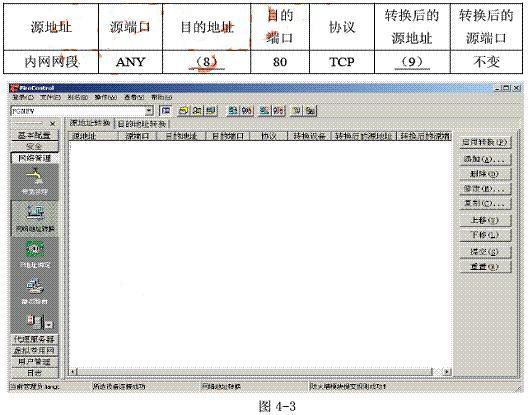Click the 上移 move up button

(485, 220)
